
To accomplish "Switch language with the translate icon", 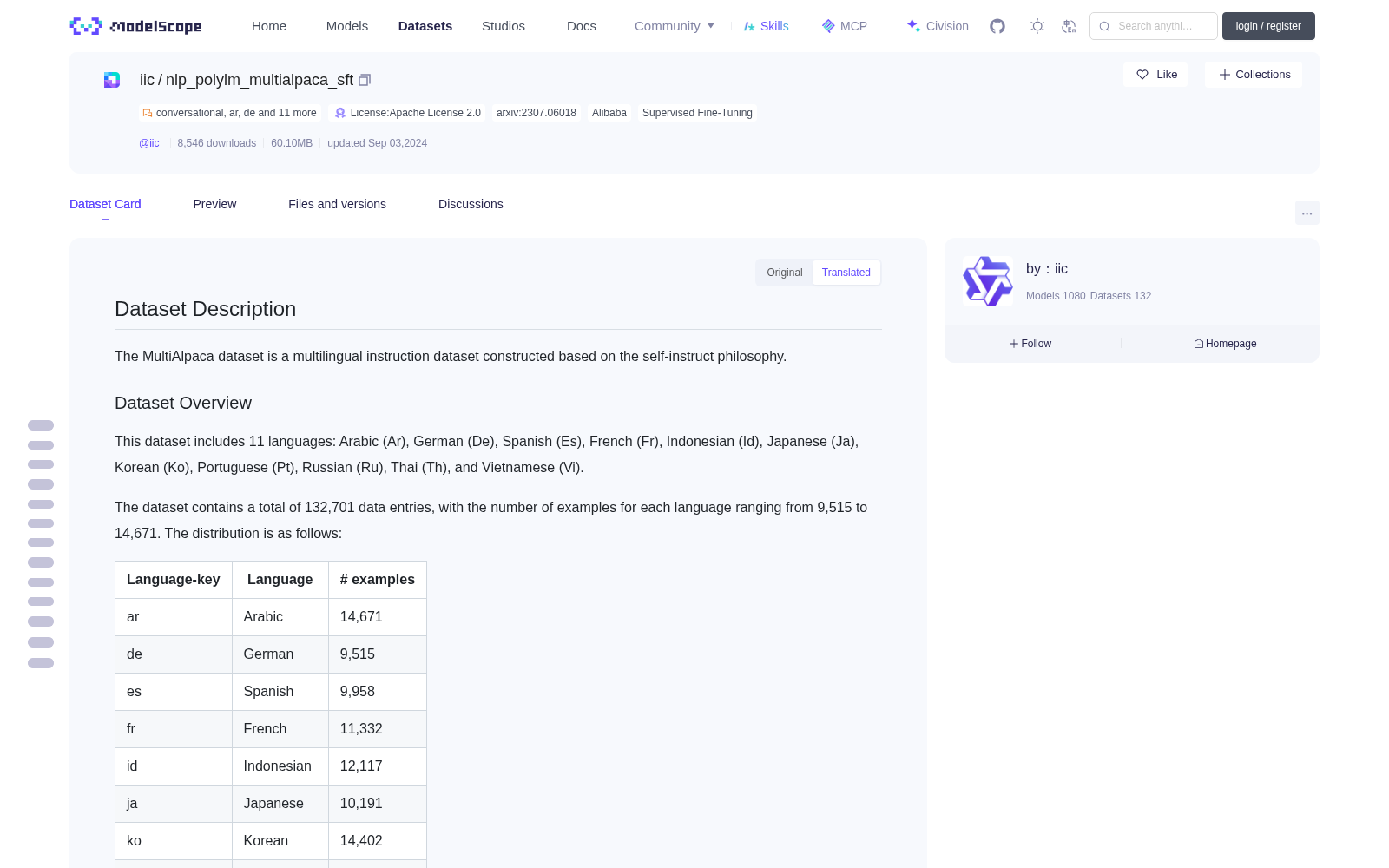I will pos(1069,26).
